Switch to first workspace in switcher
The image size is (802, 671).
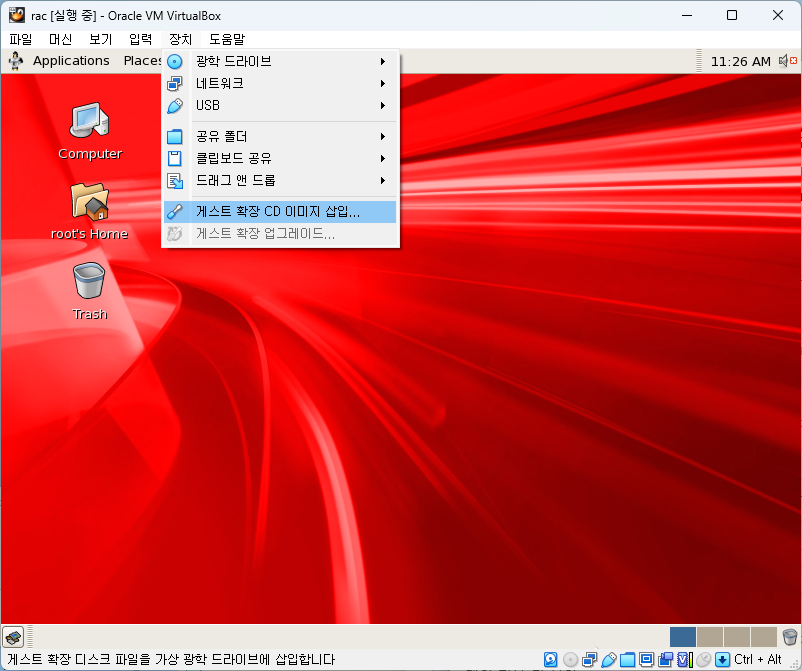click(682, 637)
